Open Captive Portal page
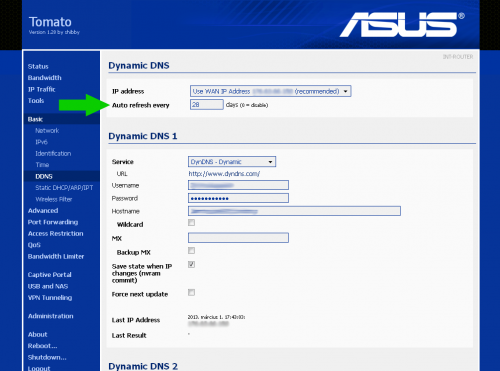 point(50,275)
